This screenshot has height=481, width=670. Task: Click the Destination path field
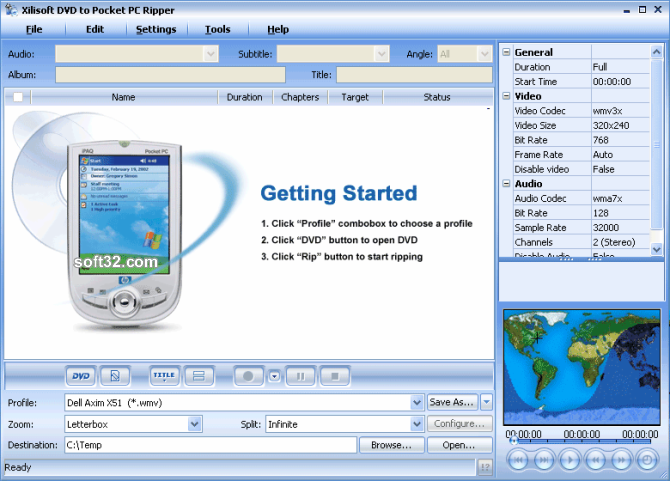tap(210, 445)
